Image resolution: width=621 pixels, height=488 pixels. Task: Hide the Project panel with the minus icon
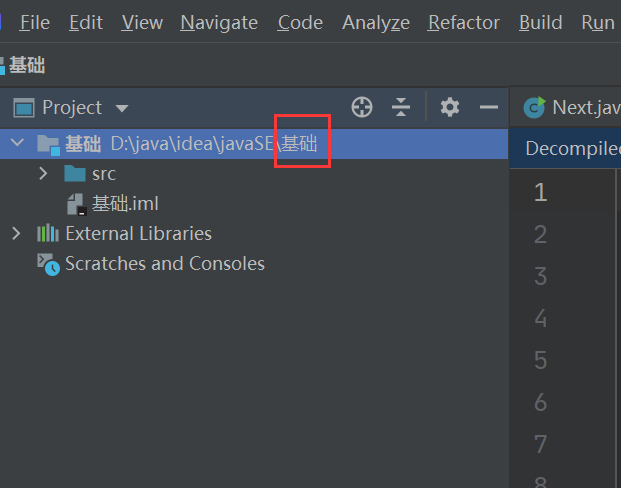(x=489, y=107)
